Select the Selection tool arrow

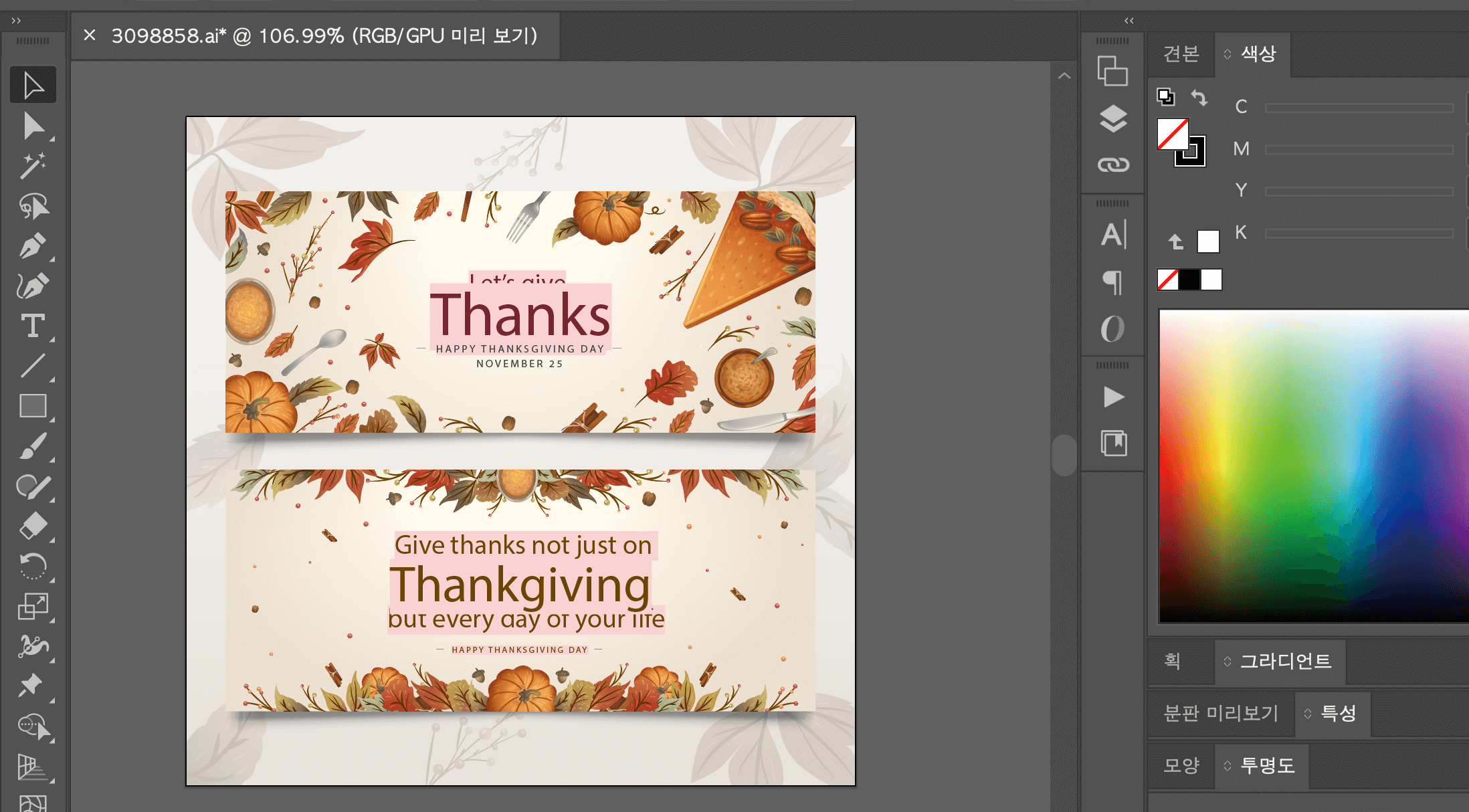click(x=33, y=86)
